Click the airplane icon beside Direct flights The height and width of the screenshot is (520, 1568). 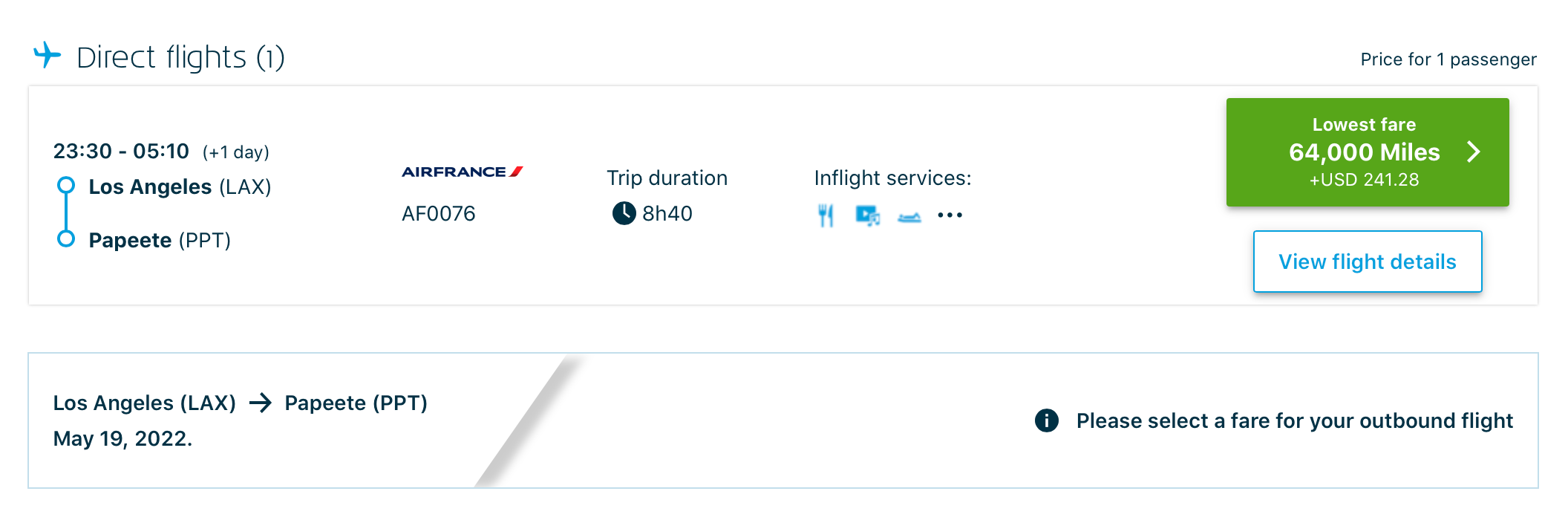point(48,56)
